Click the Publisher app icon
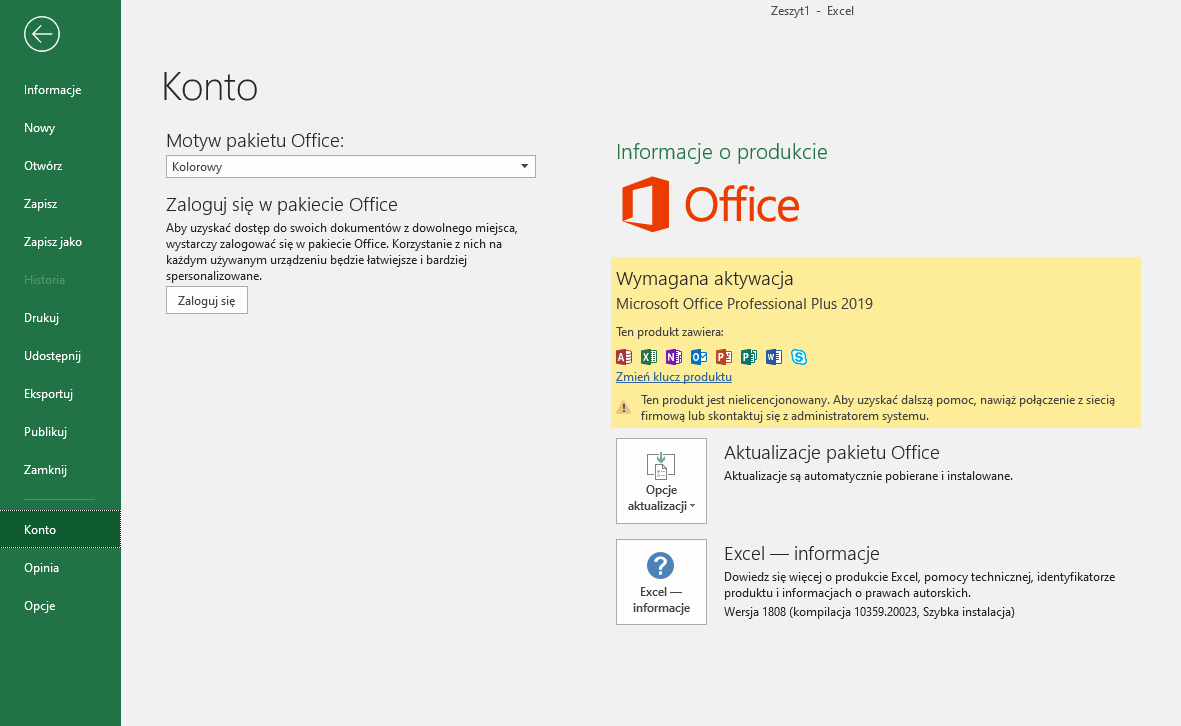 coord(749,357)
